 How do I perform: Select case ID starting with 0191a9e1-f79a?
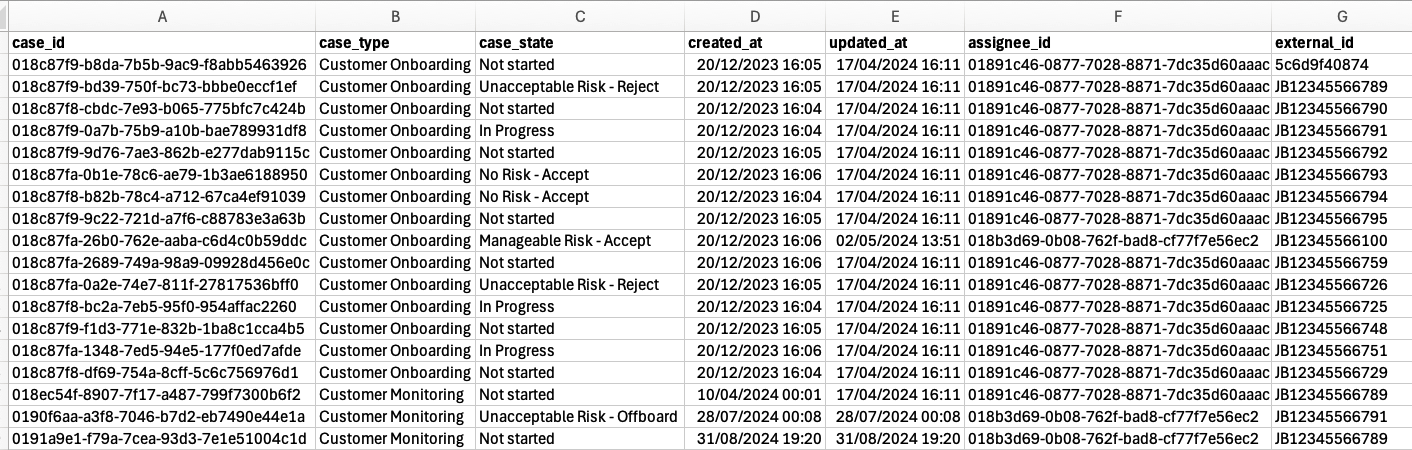(160, 438)
